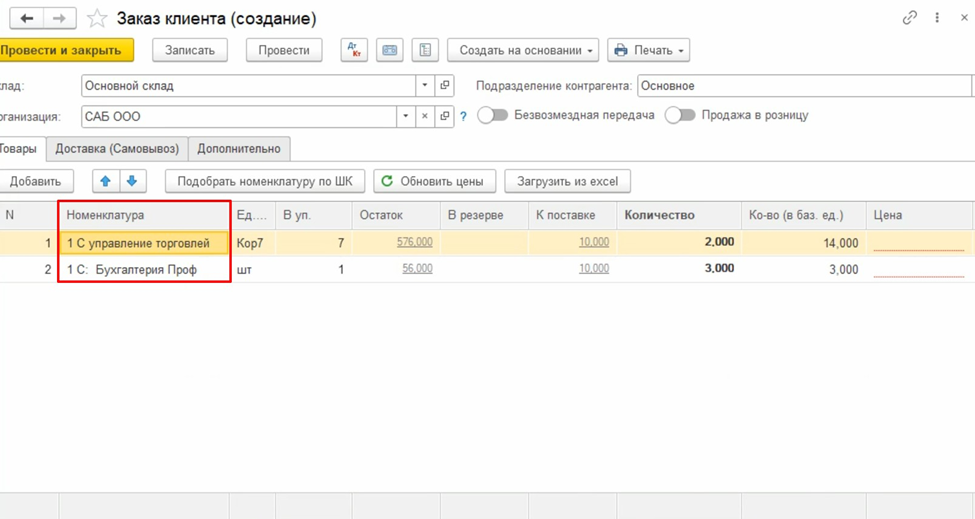Viewport: 975px width, 519px height.
Task: Clear the САБ ООО organization field
Action: tap(425, 116)
